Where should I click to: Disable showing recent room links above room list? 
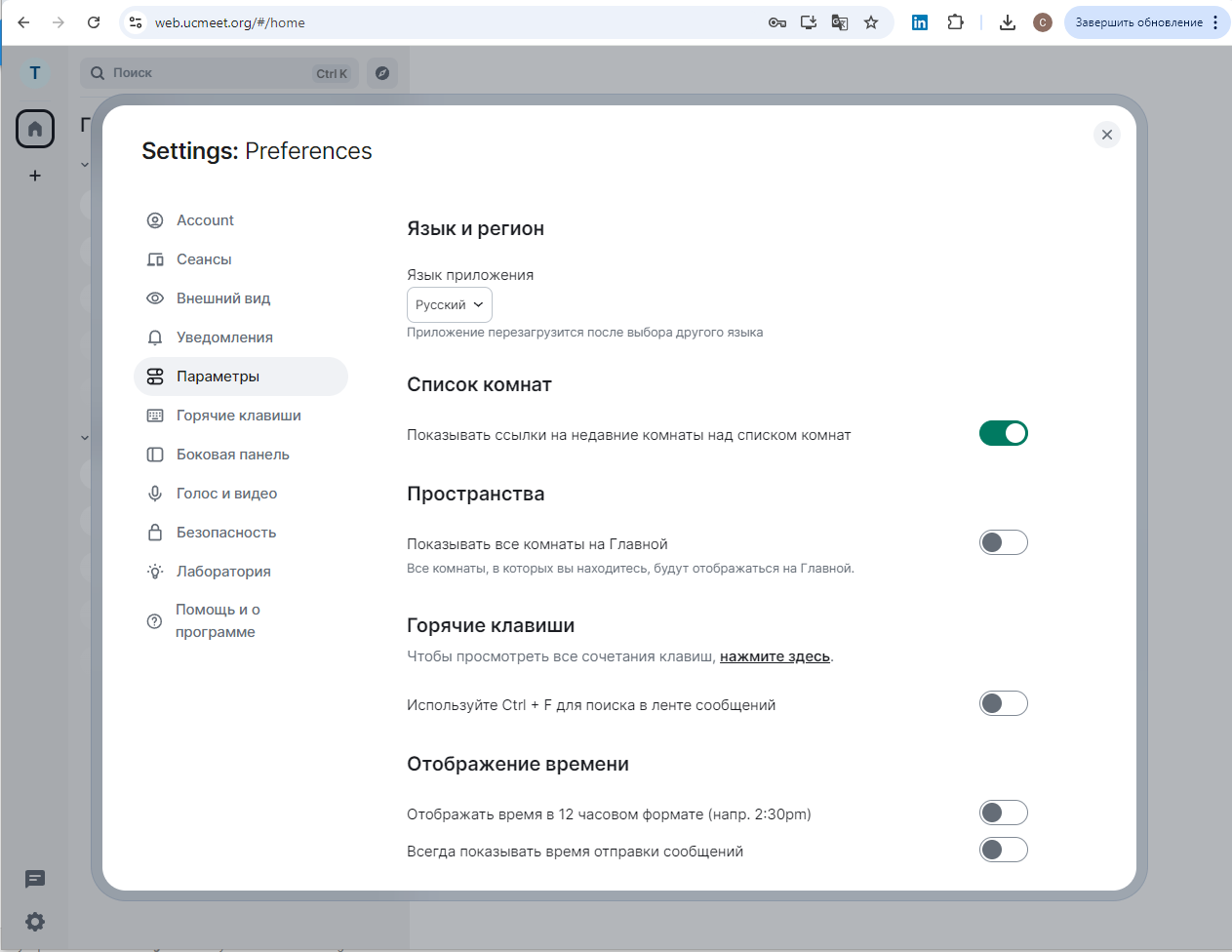pos(1004,432)
